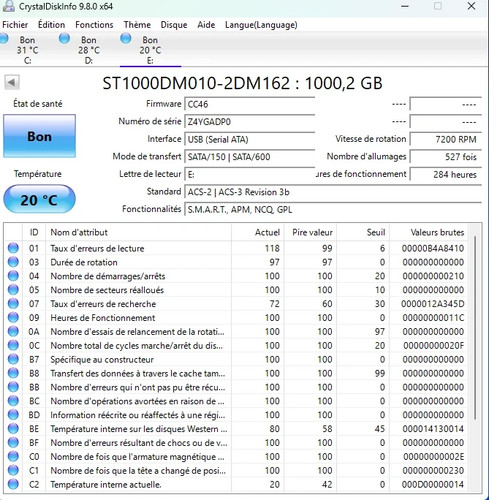Select row Heures de Fonctionnement

pos(236,318)
